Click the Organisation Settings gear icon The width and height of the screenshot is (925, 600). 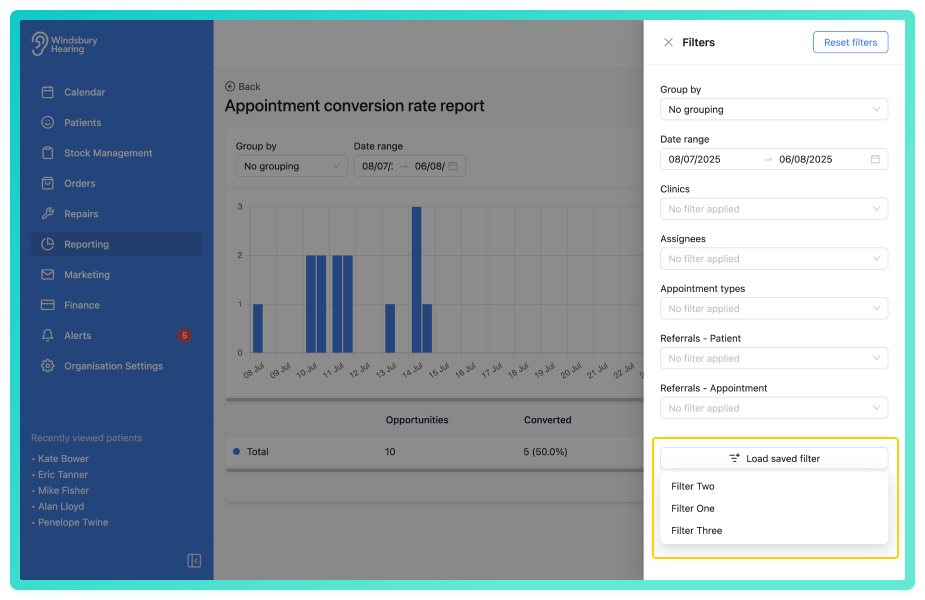coord(47,366)
